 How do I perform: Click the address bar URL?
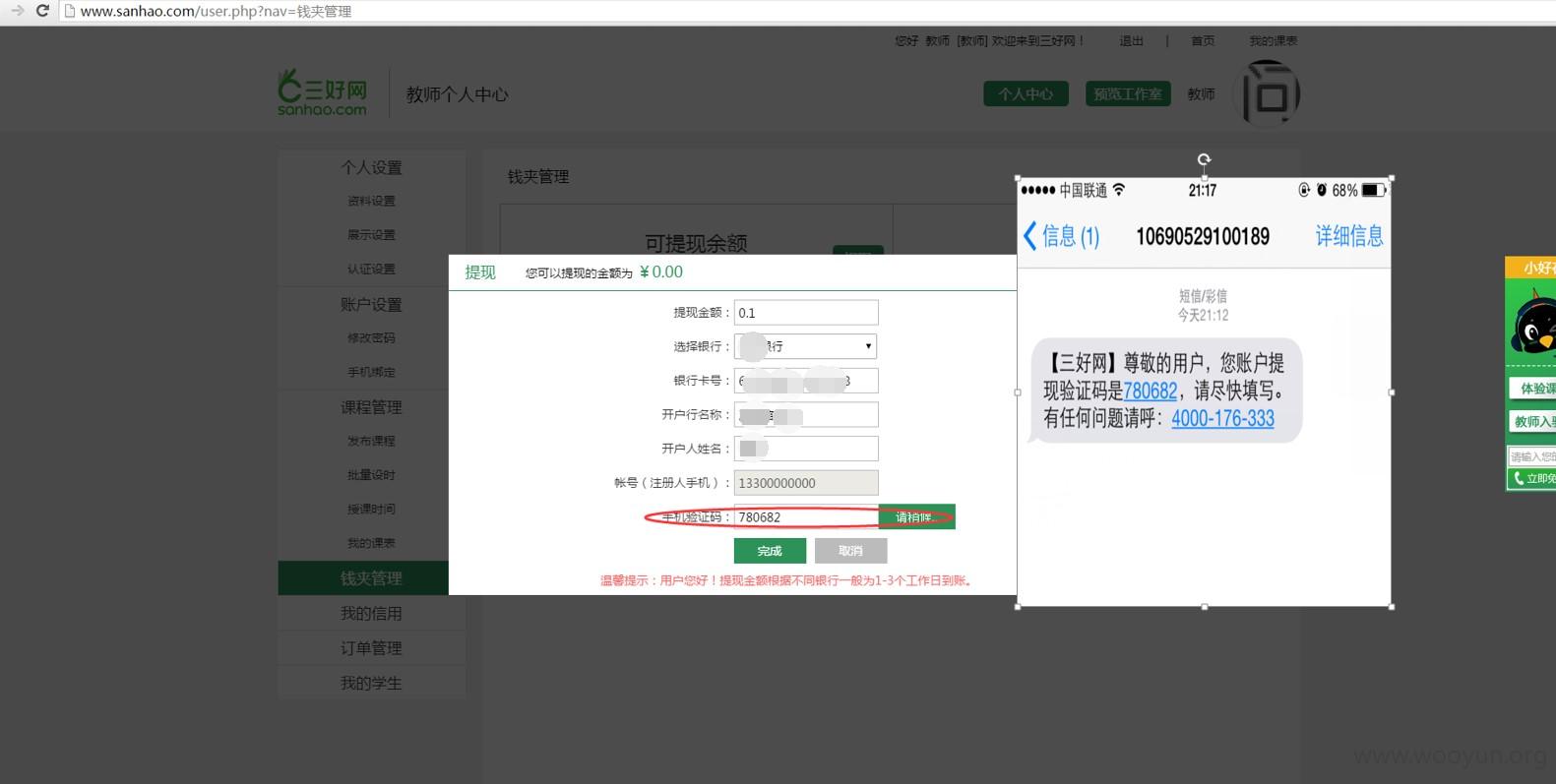pyautogui.click(x=216, y=12)
